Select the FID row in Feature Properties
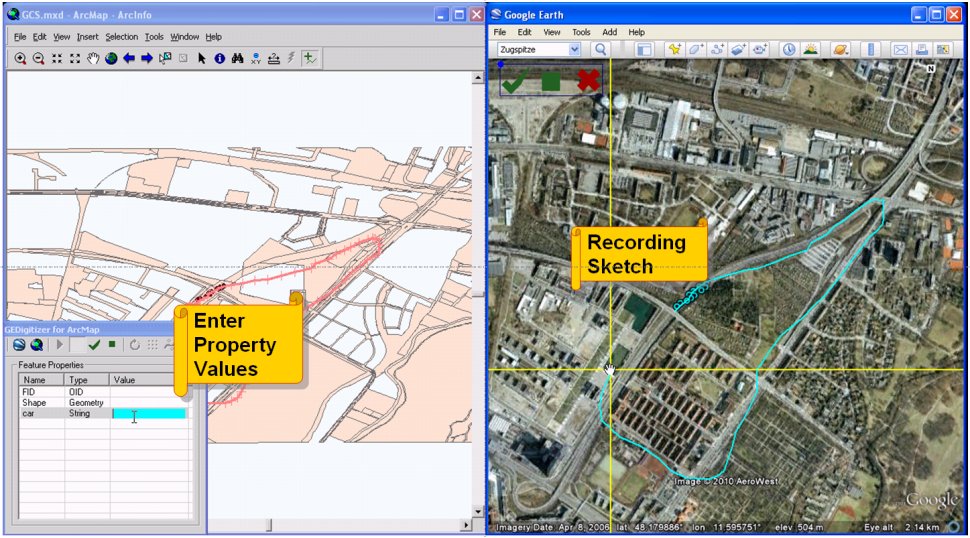970x538 pixels. [x=104, y=392]
